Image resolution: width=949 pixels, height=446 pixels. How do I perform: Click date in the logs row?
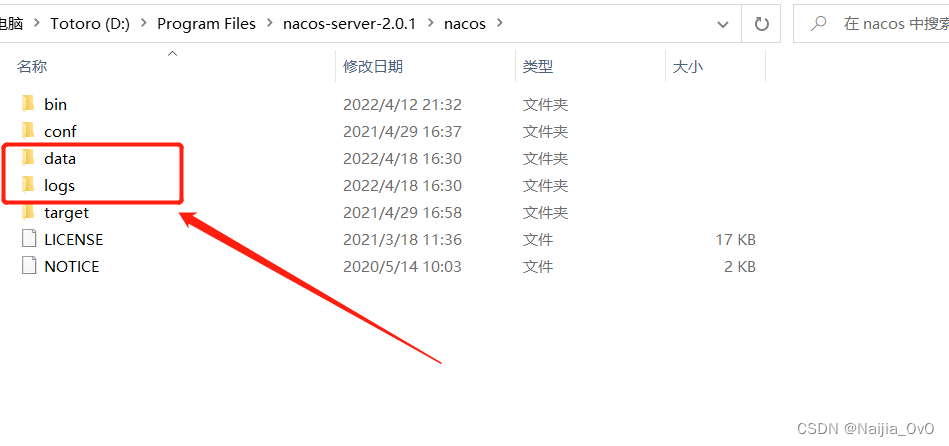click(x=402, y=186)
